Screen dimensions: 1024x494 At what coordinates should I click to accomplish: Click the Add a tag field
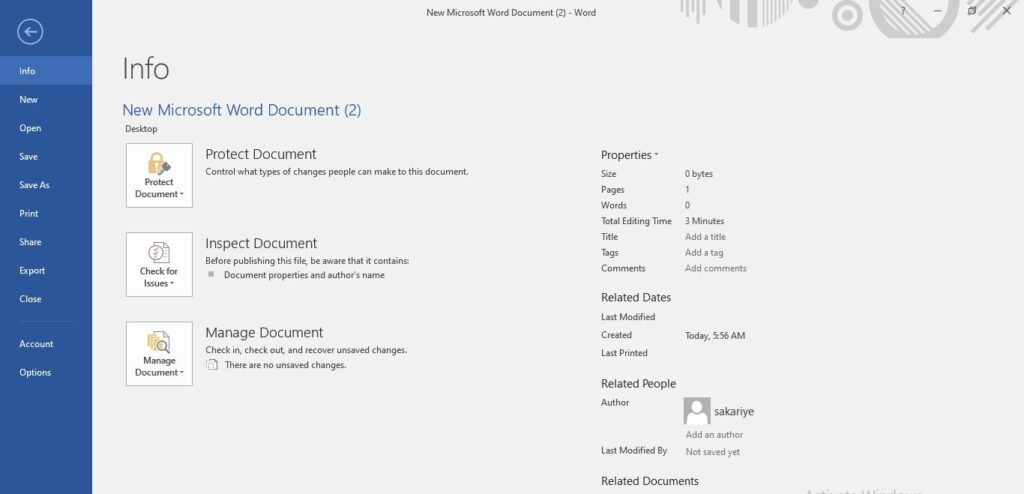pyautogui.click(x=704, y=253)
